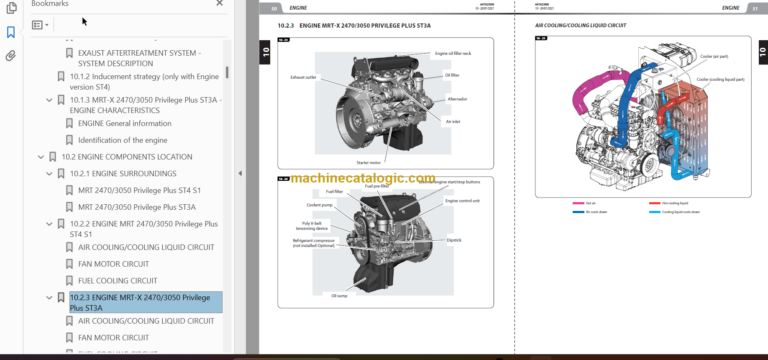Go to 10.1.3 Engine Characteristics bookmark
Viewport: 768px width, 360px height.
(x=146, y=105)
